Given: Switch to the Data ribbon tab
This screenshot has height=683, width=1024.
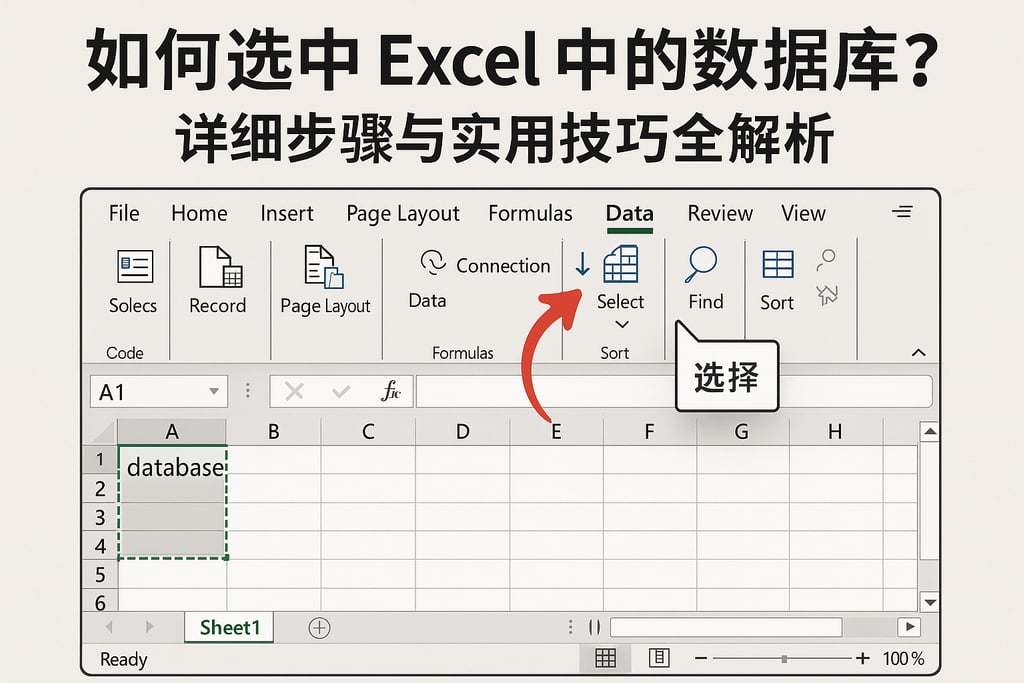Looking at the screenshot, I should click(629, 213).
